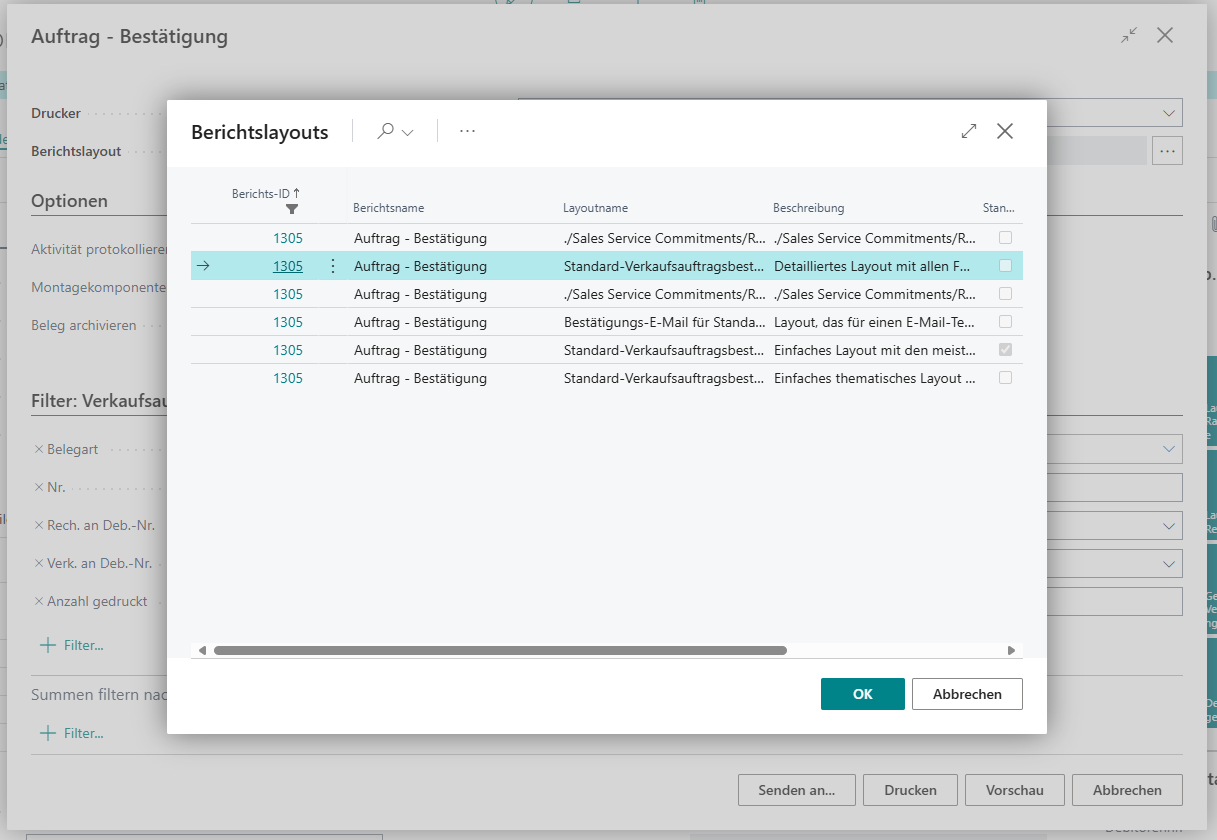
Task: Open 1305 link in the Bestätigungs-E-Mail row
Action: click(x=288, y=322)
